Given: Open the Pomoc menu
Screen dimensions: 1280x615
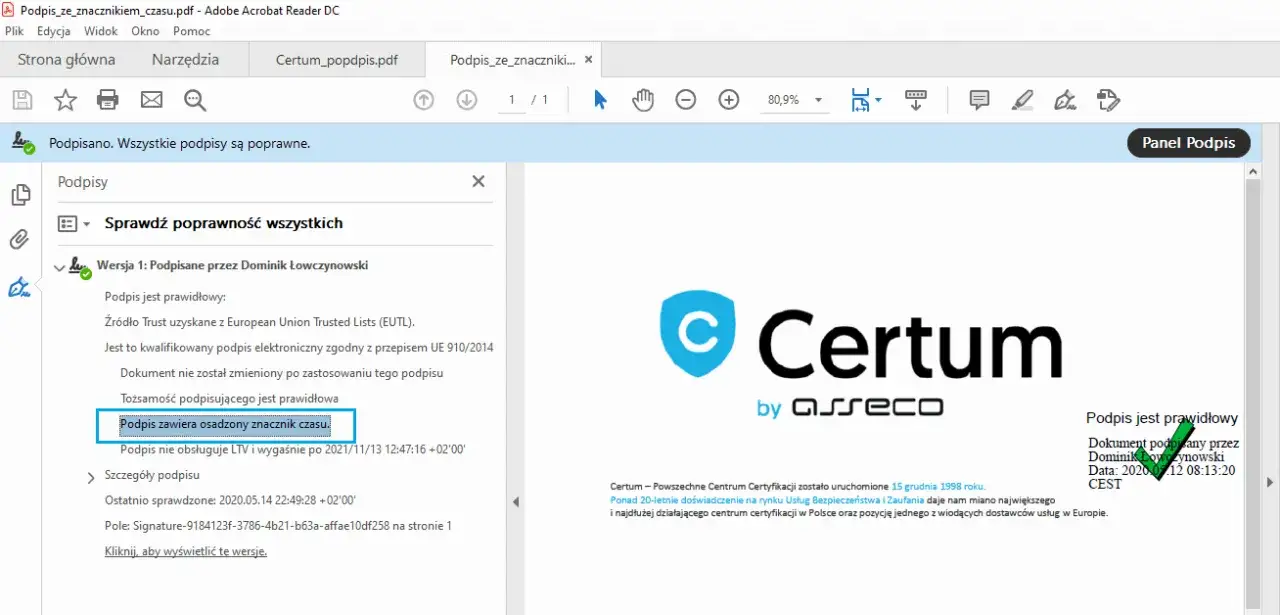Looking at the screenshot, I should point(191,31).
